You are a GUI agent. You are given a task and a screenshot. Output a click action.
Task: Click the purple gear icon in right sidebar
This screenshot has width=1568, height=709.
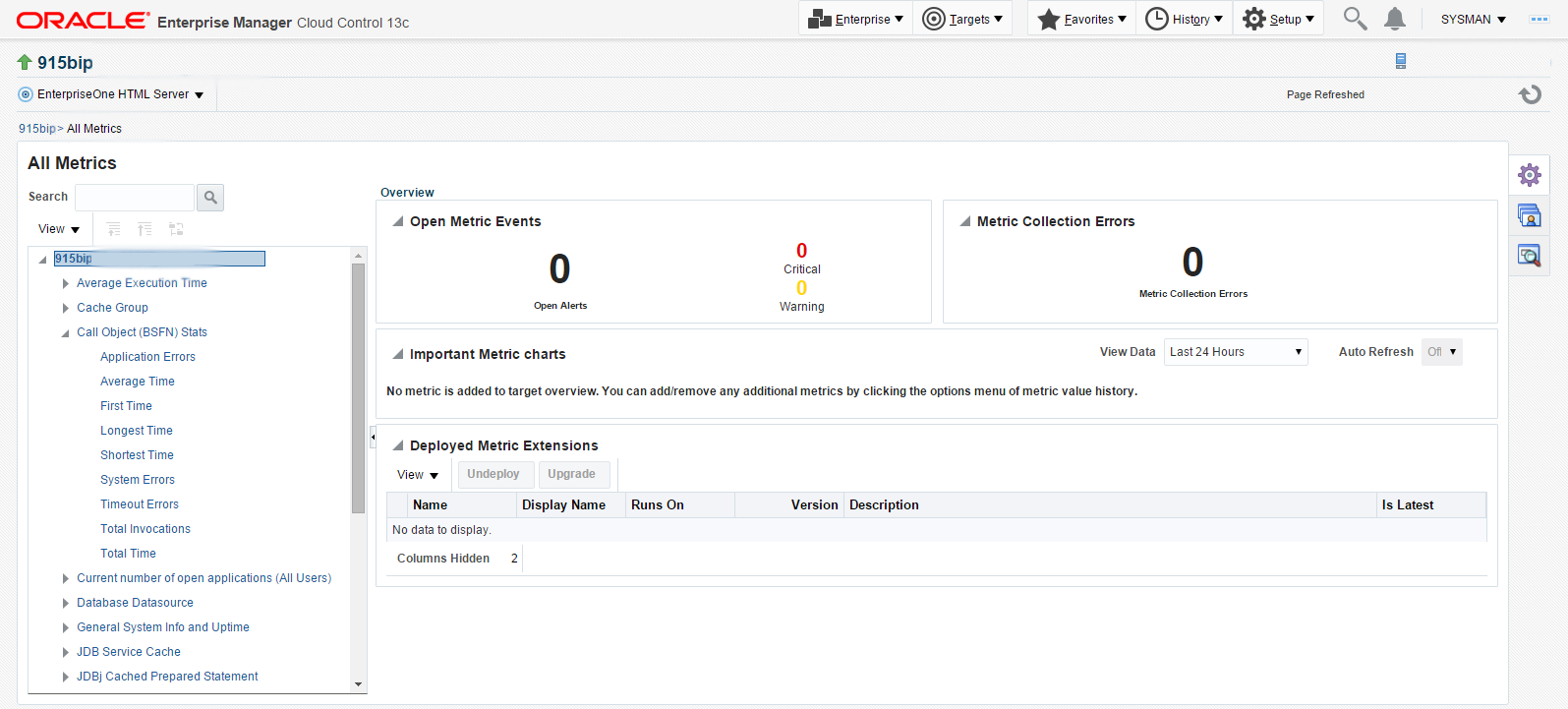[1530, 175]
